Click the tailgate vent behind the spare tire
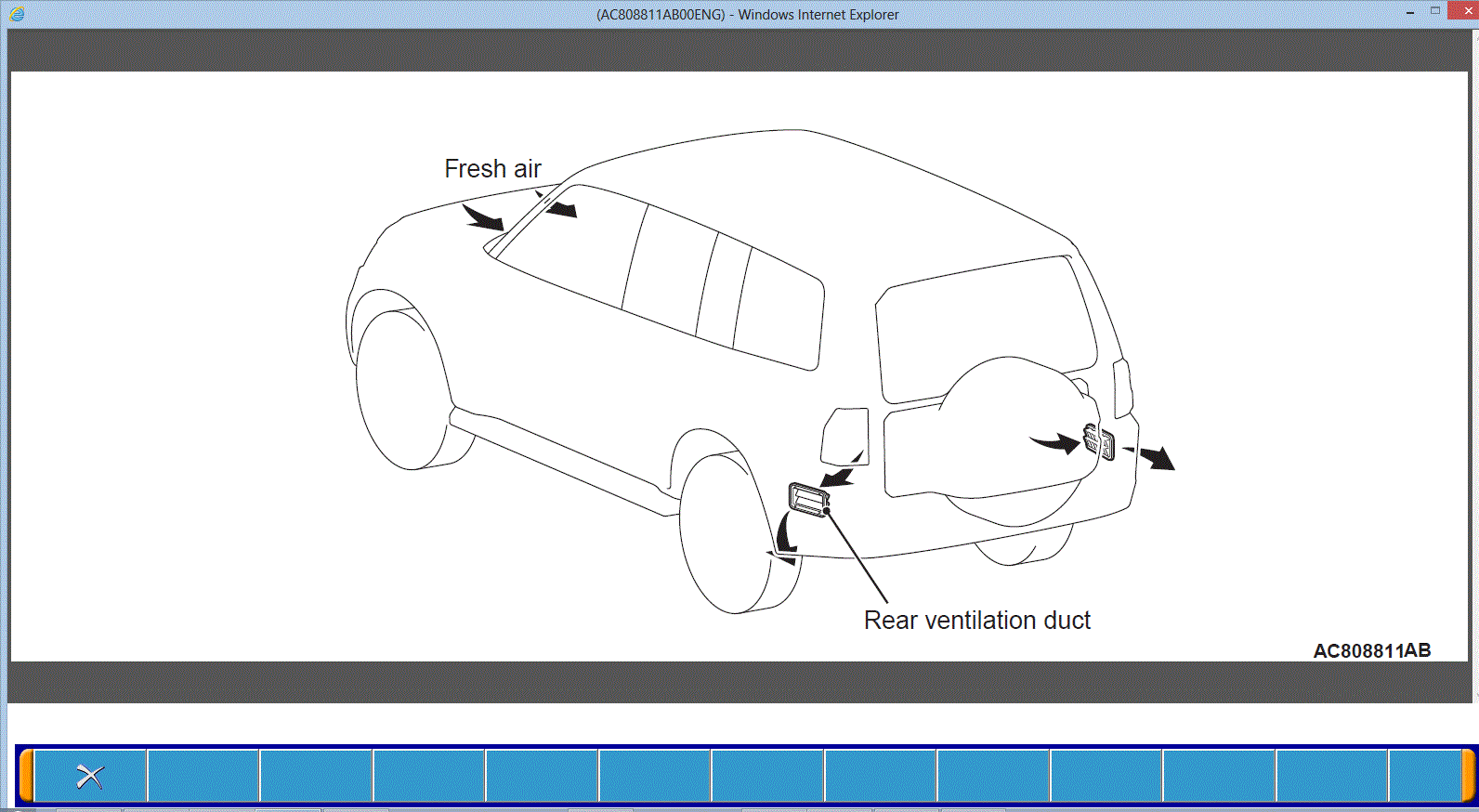The height and width of the screenshot is (812, 1479). [x=1098, y=442]
